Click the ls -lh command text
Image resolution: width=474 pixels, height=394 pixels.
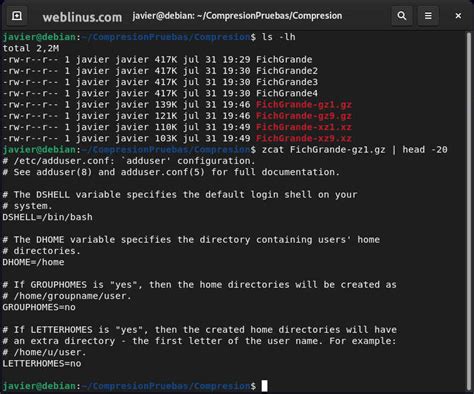pyautogui.click(x=278, y=37)
